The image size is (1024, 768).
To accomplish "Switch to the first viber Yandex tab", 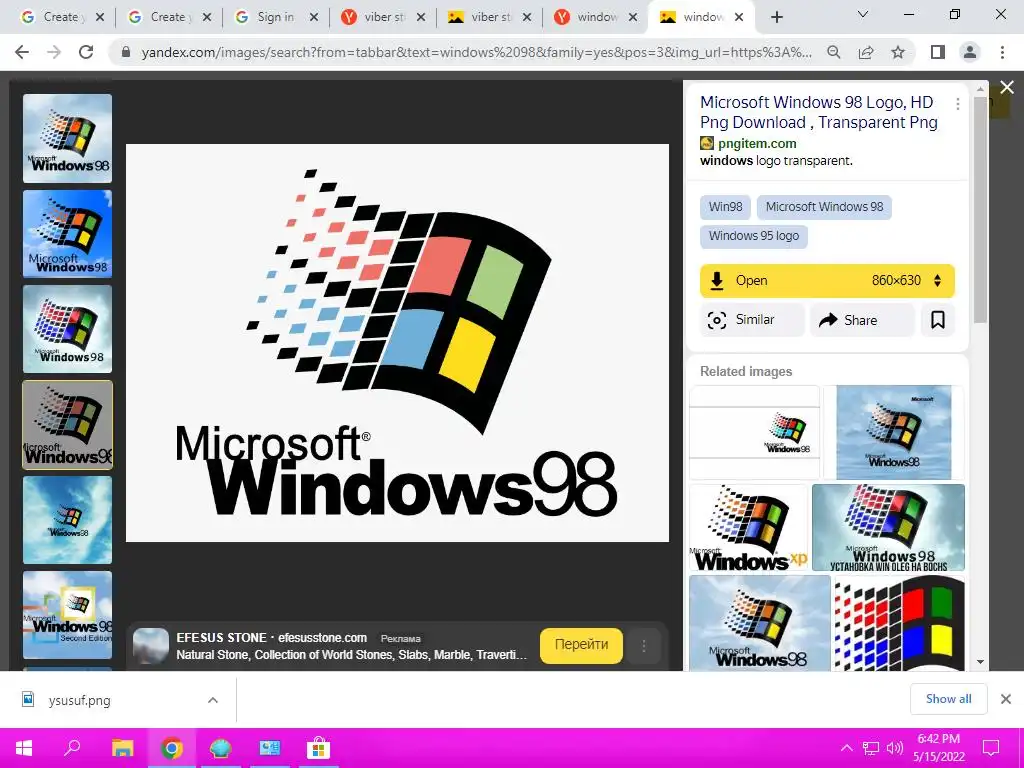I will 384,17.
